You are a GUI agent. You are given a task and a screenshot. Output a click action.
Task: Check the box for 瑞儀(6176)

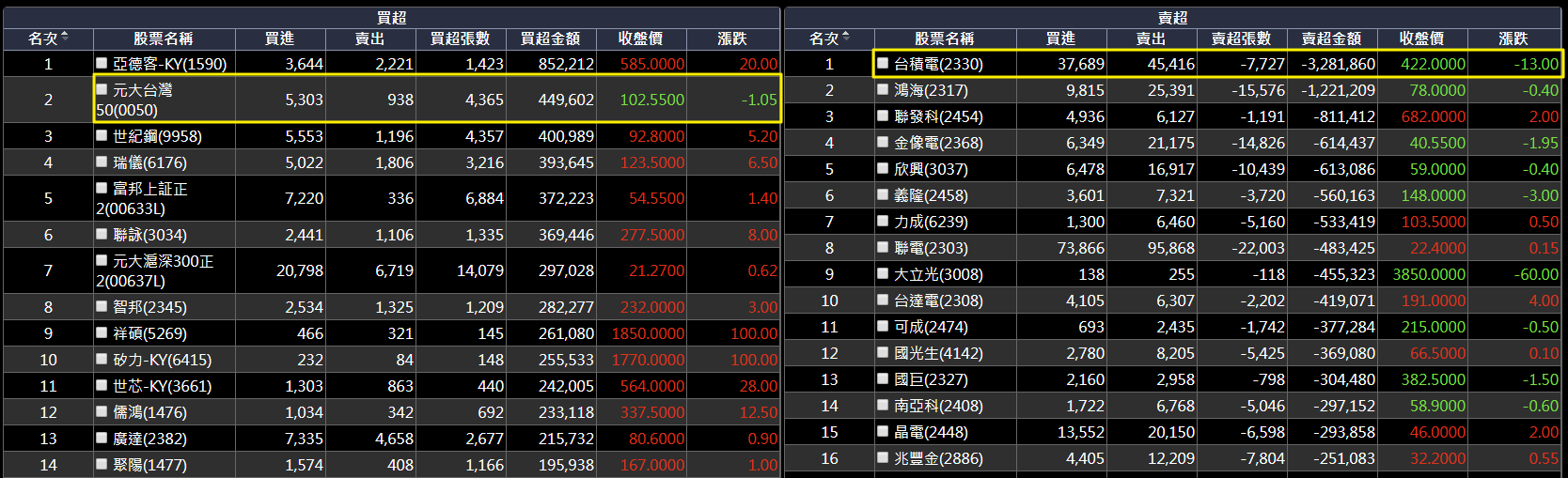tap(102, 162)
